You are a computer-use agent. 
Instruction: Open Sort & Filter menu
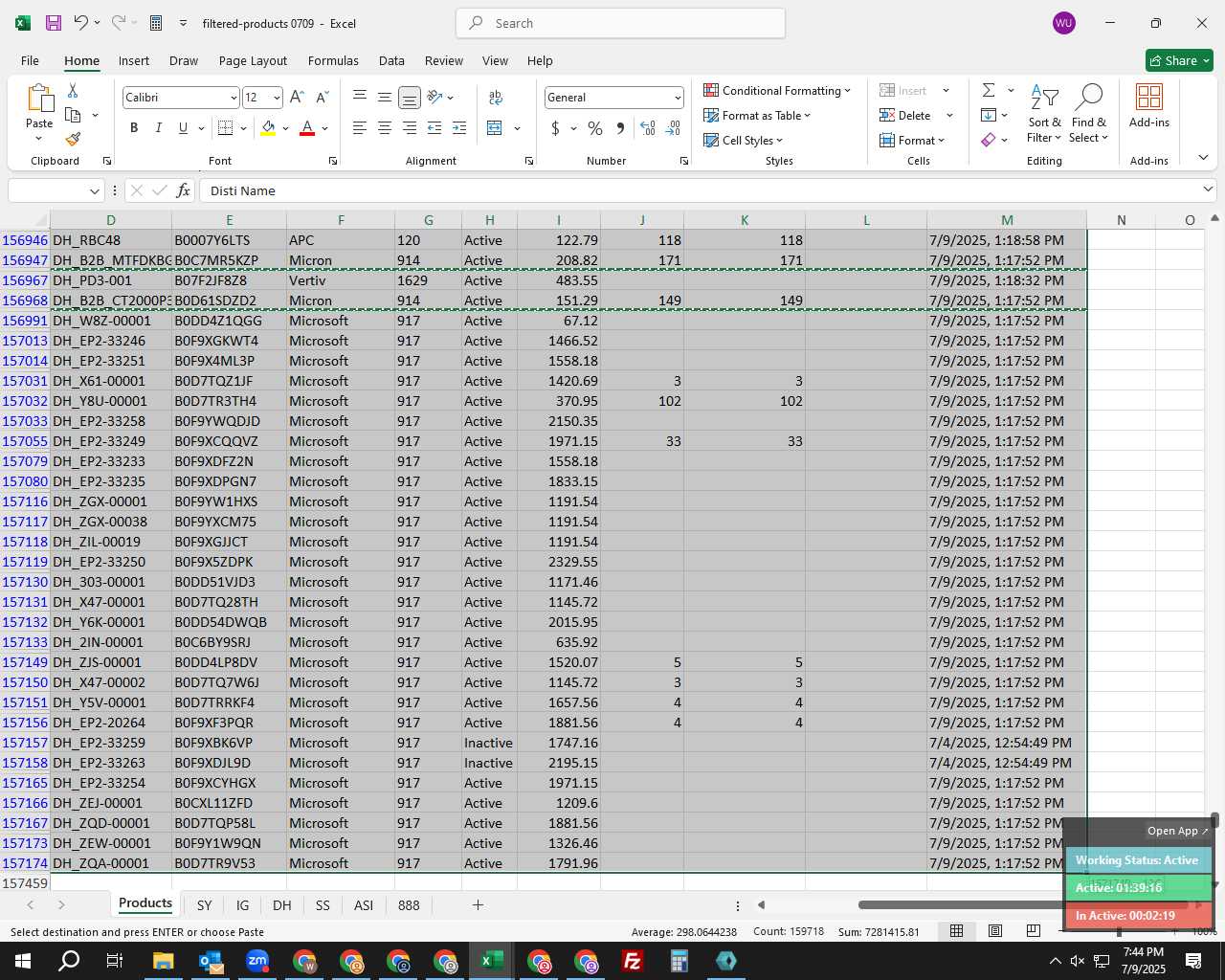click(x=1044, y=113)
